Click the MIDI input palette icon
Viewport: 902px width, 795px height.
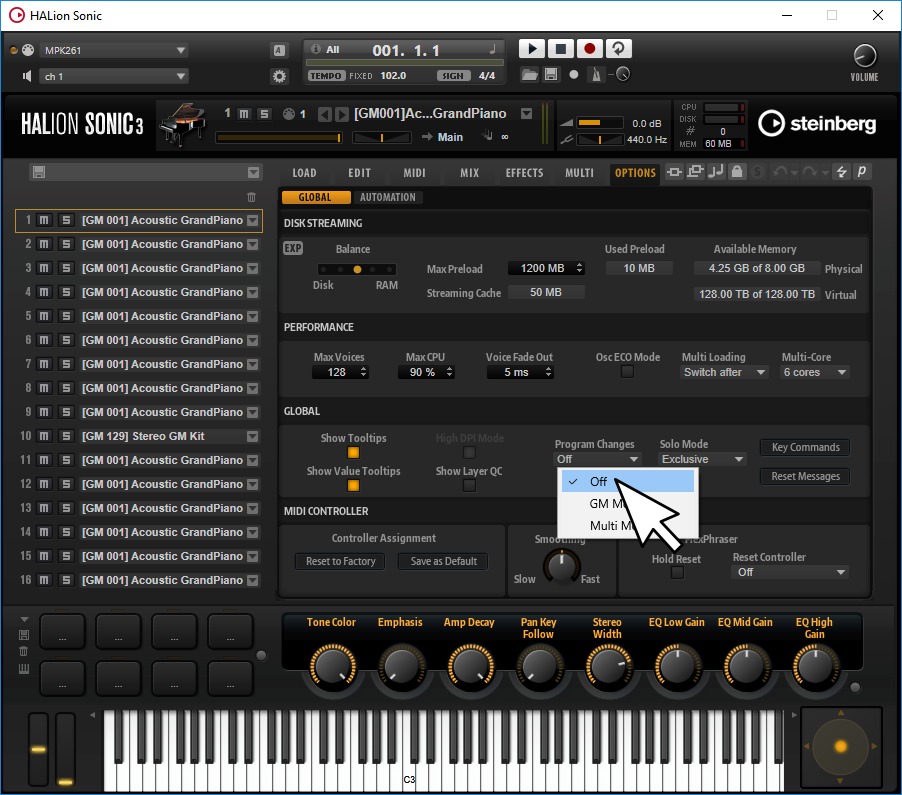click(x=28, y=50)
